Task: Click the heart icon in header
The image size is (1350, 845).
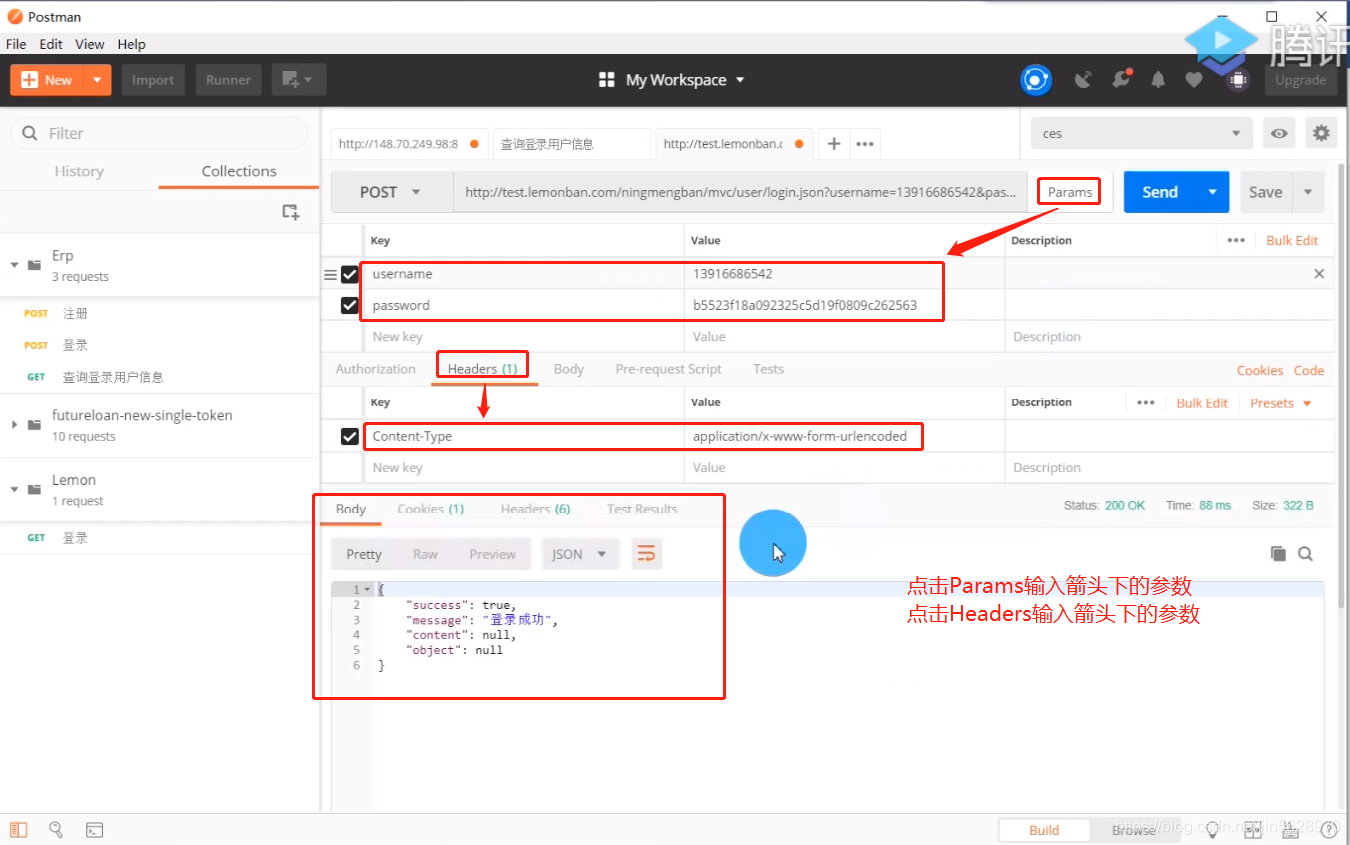Action: pos(1194,80)
